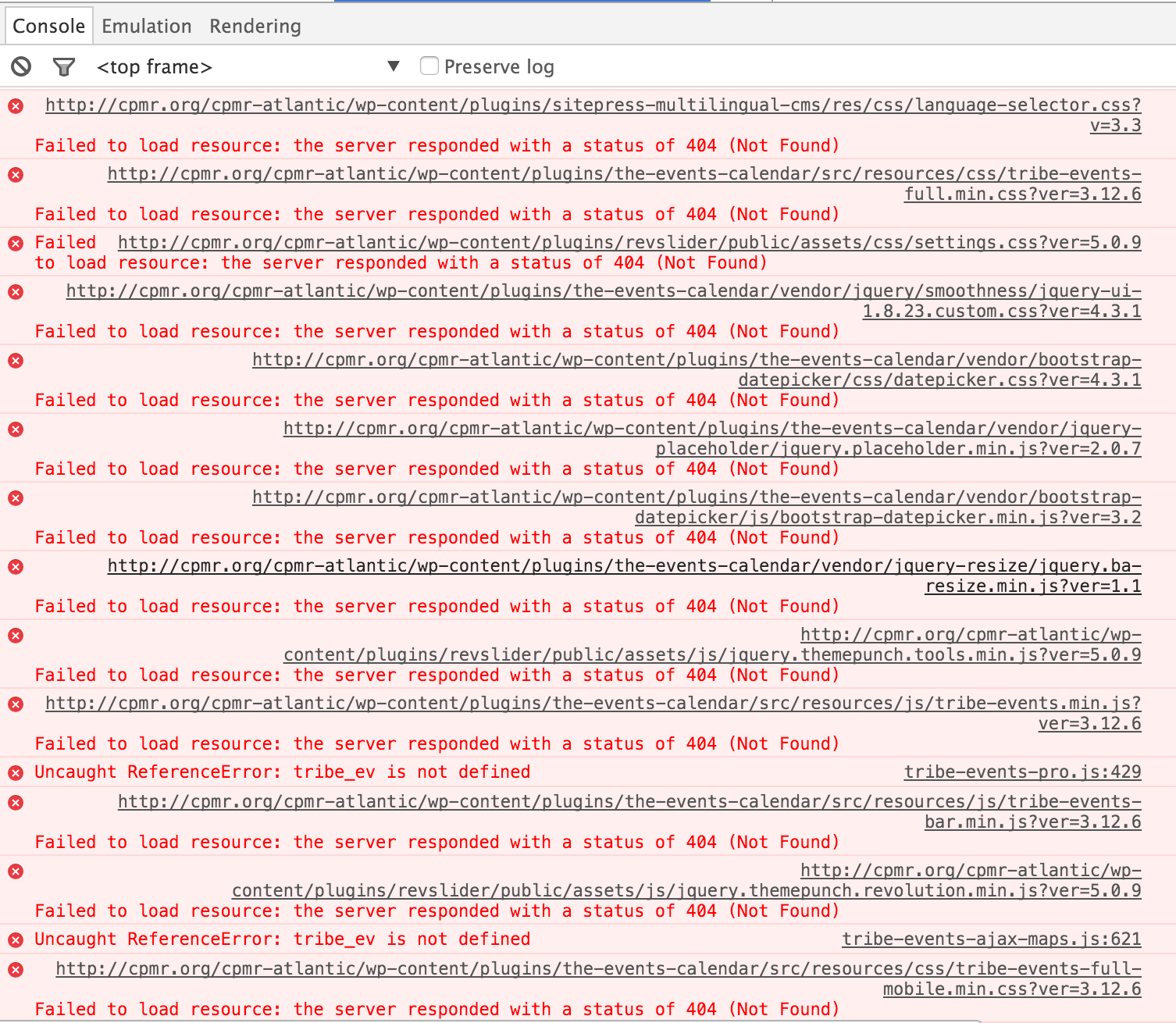This screenshot has height=1023, width=1176.
Task: Open the console filter funnel icon
Action: coord(63,67)
